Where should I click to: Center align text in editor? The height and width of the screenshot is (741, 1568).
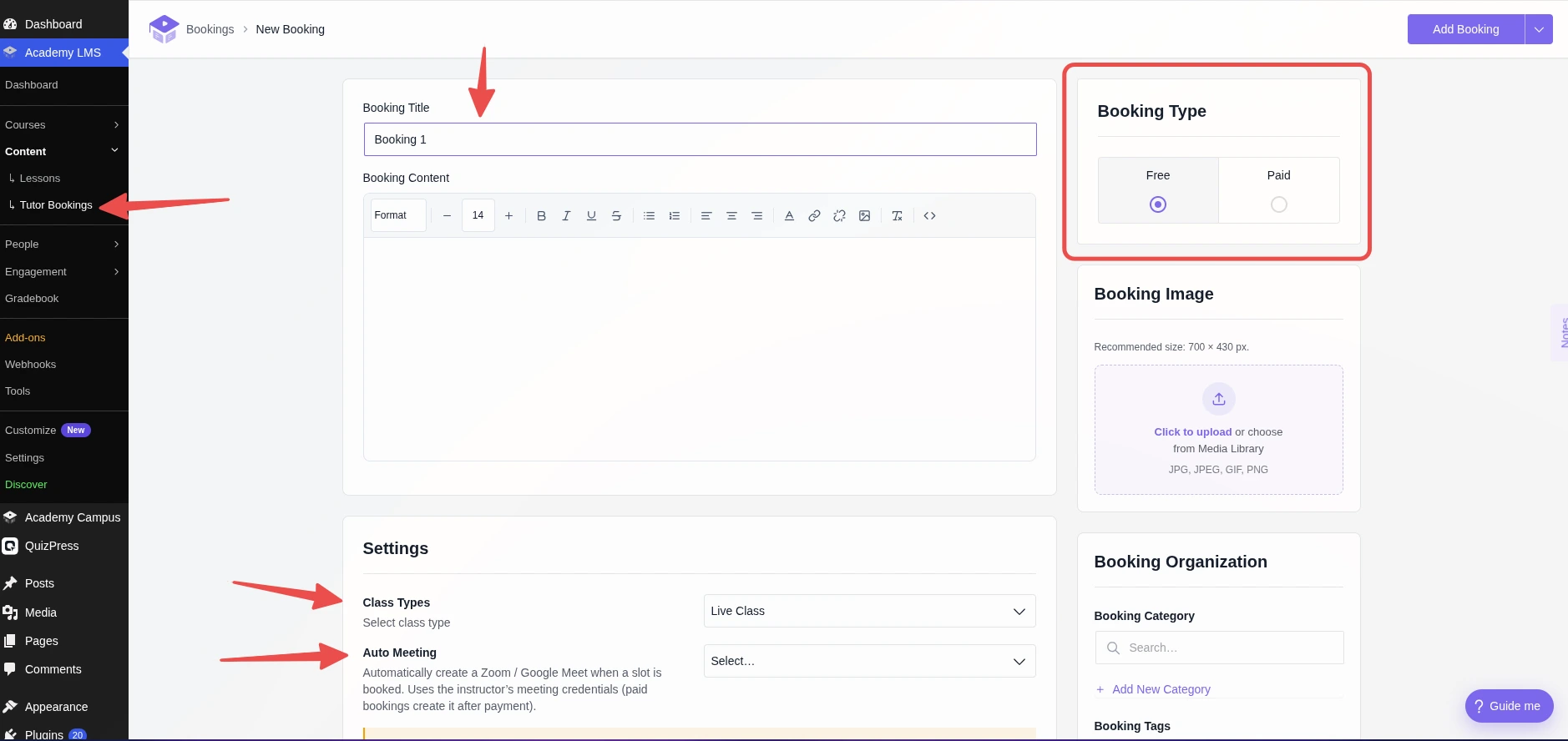731,216
